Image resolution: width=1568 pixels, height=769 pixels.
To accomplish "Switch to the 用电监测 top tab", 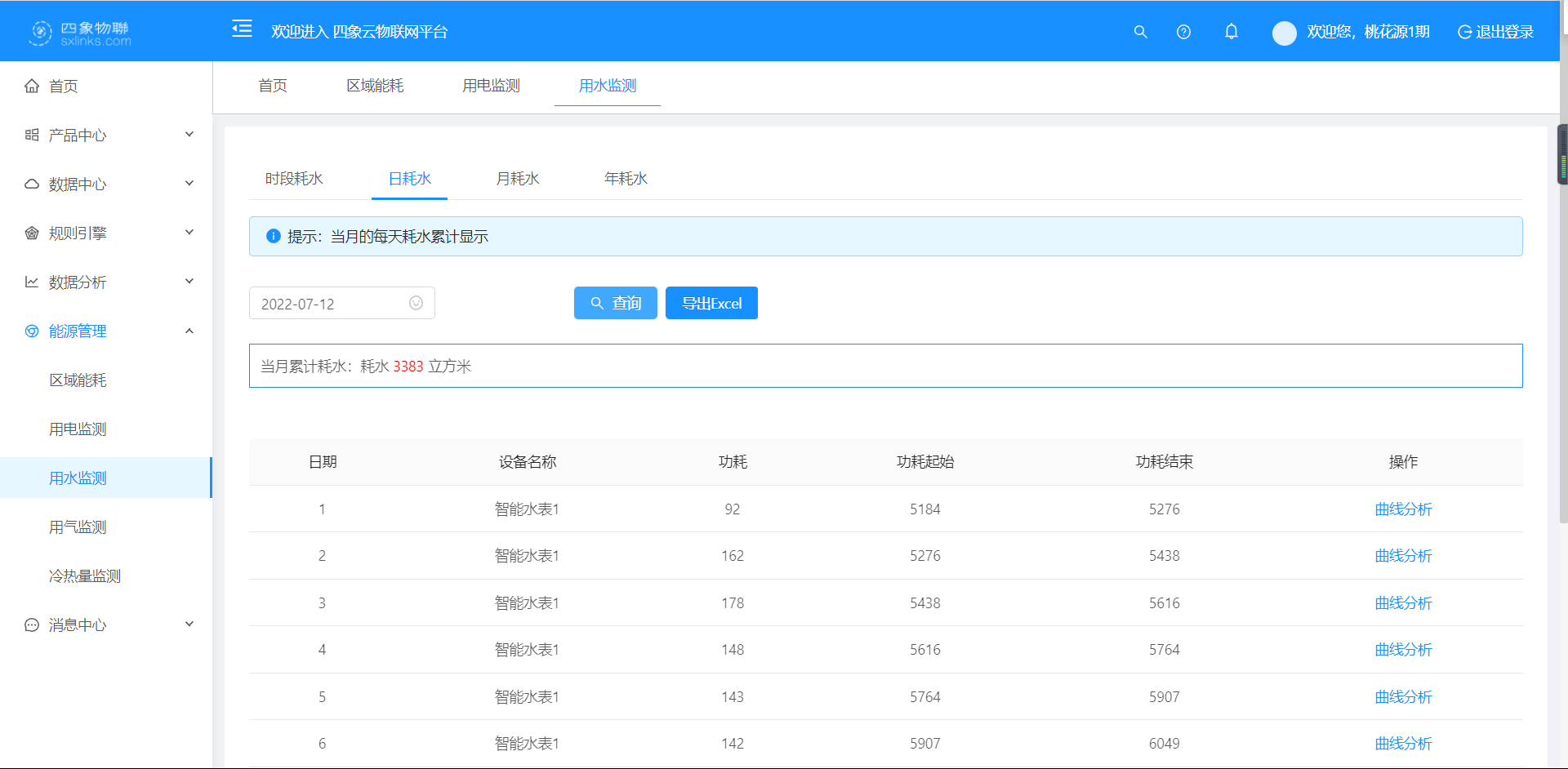I will (x=491, y=86).
